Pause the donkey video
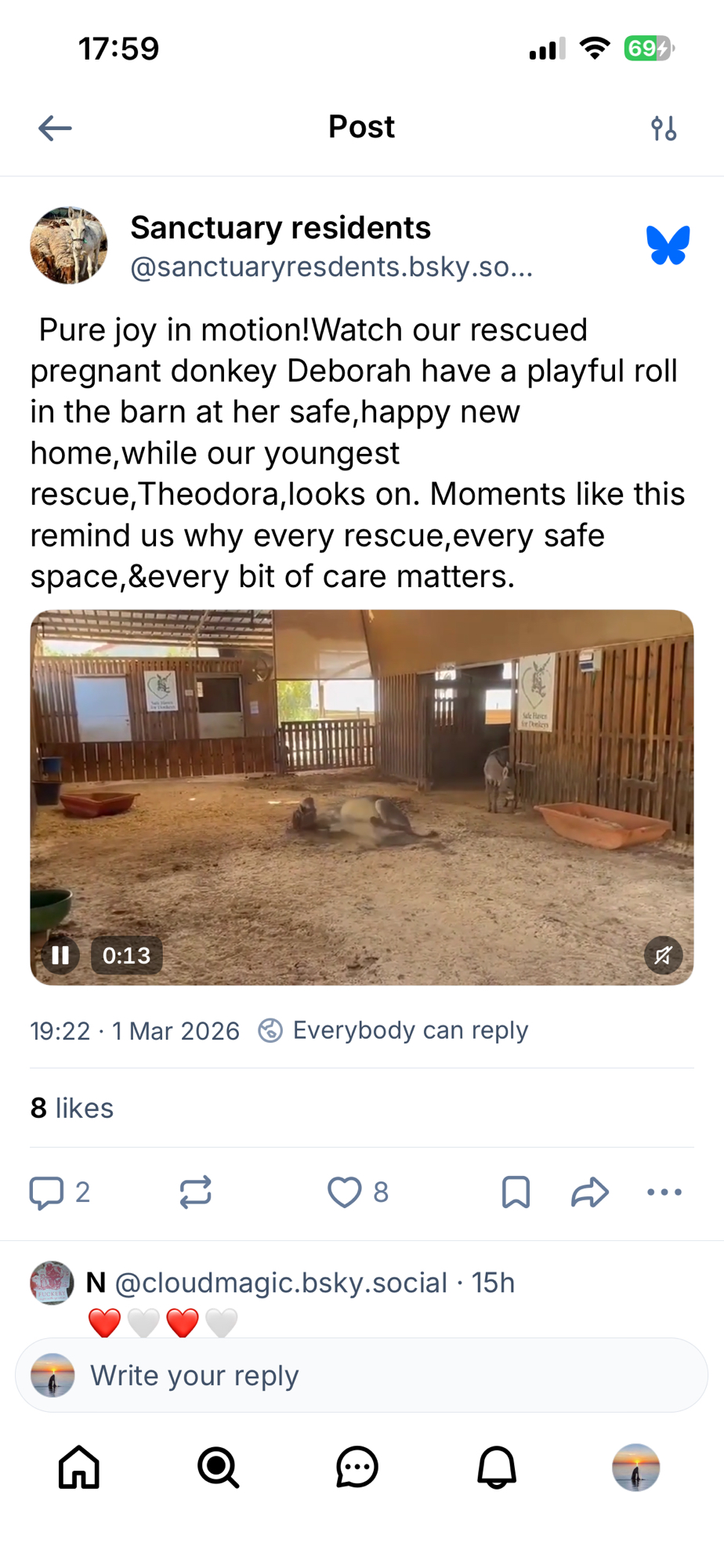 [60, 955]
